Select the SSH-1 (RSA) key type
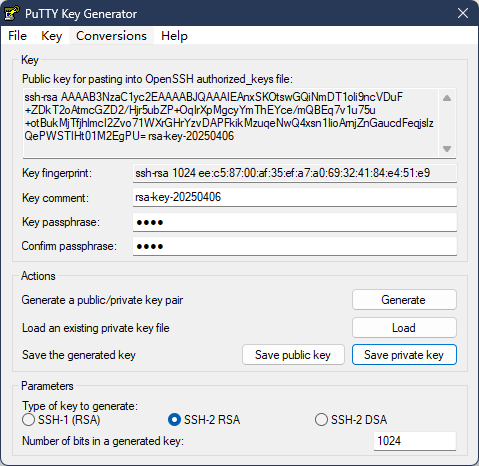 point(61,420)
